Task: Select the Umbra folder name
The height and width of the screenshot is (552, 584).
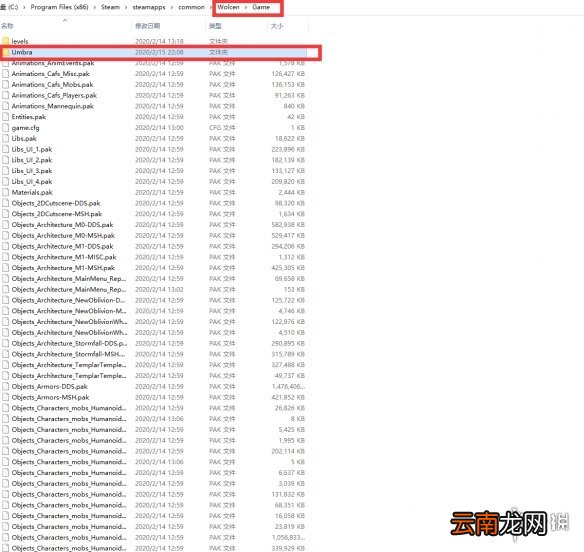Action: (x=22, y=52)
